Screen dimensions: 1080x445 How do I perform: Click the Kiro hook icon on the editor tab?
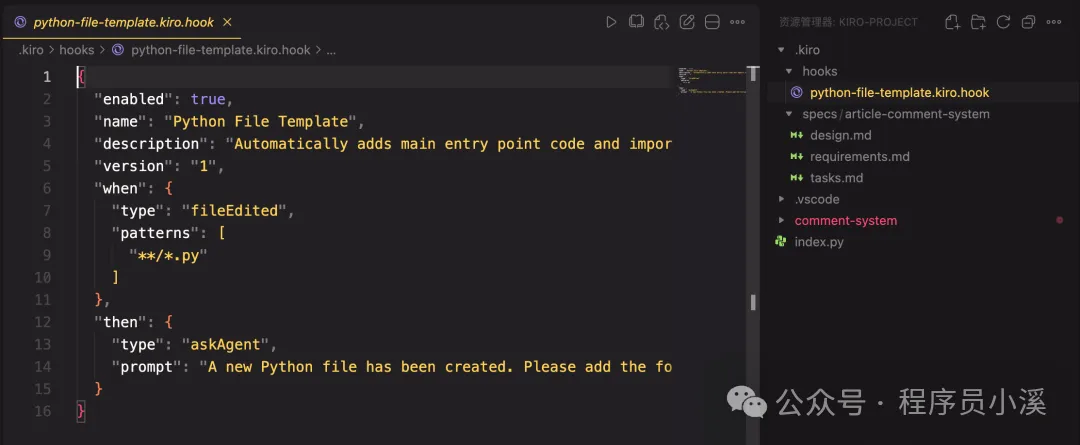[x=20, y=22]
